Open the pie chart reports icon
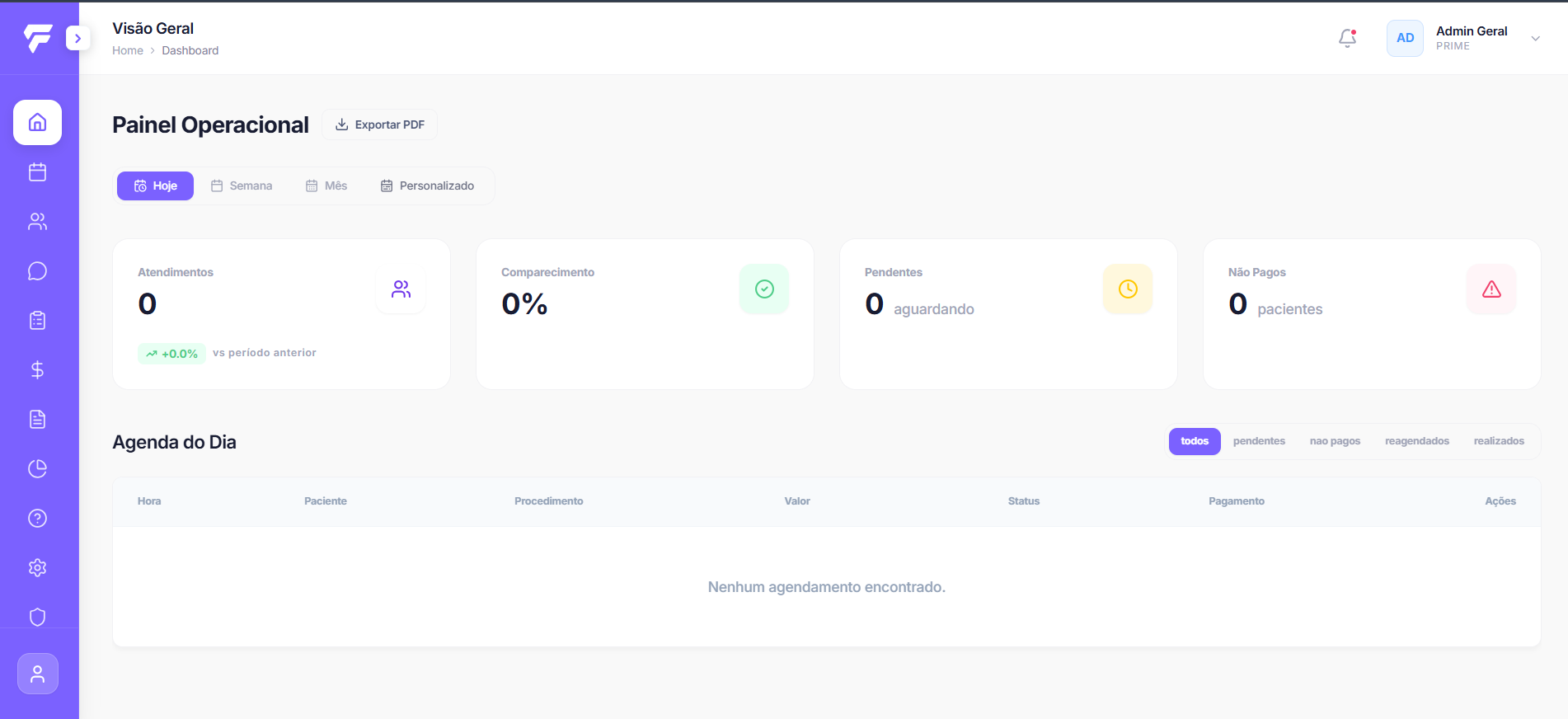1568x719 pixels. [37, 468]
